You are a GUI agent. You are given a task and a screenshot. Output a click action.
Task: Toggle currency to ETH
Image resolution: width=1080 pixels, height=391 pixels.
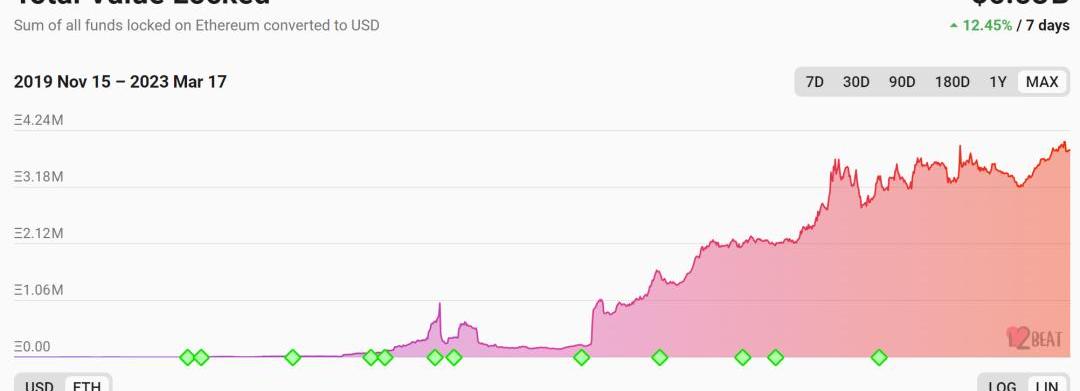click(87, 385)
